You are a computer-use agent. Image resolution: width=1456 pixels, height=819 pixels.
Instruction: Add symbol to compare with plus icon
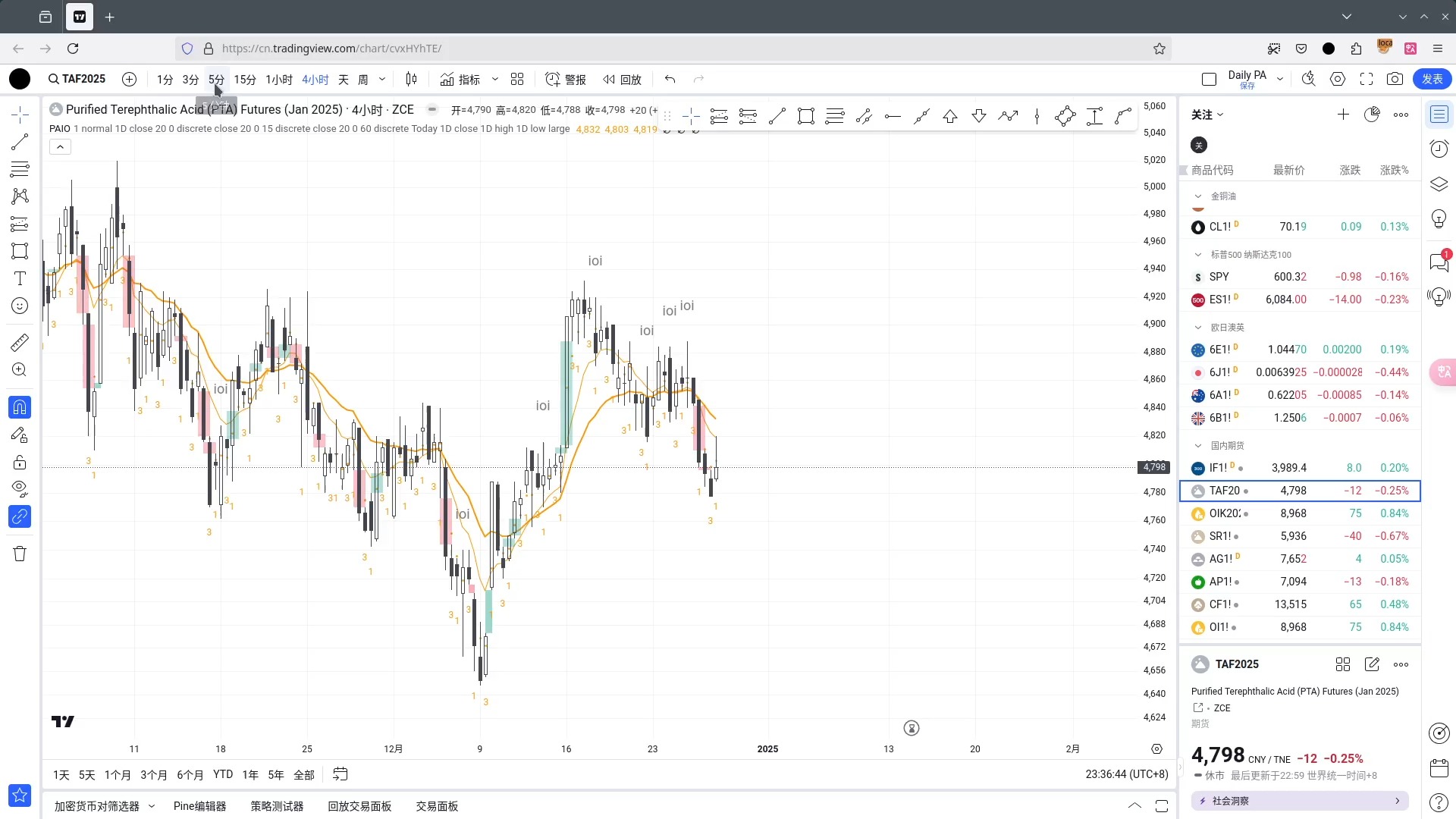[x=130, y=79]
